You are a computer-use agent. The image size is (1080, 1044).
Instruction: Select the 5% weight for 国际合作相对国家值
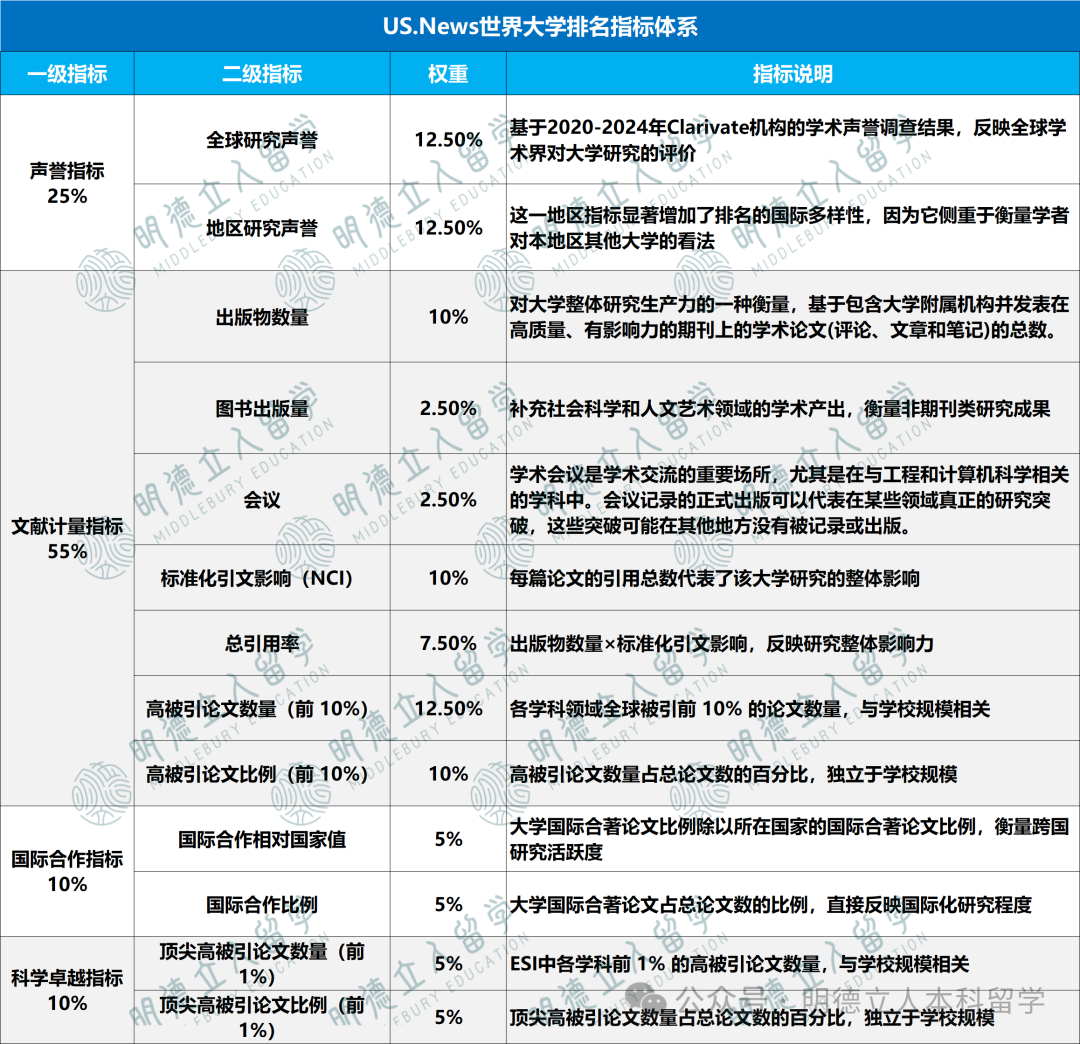click(448, 839)
